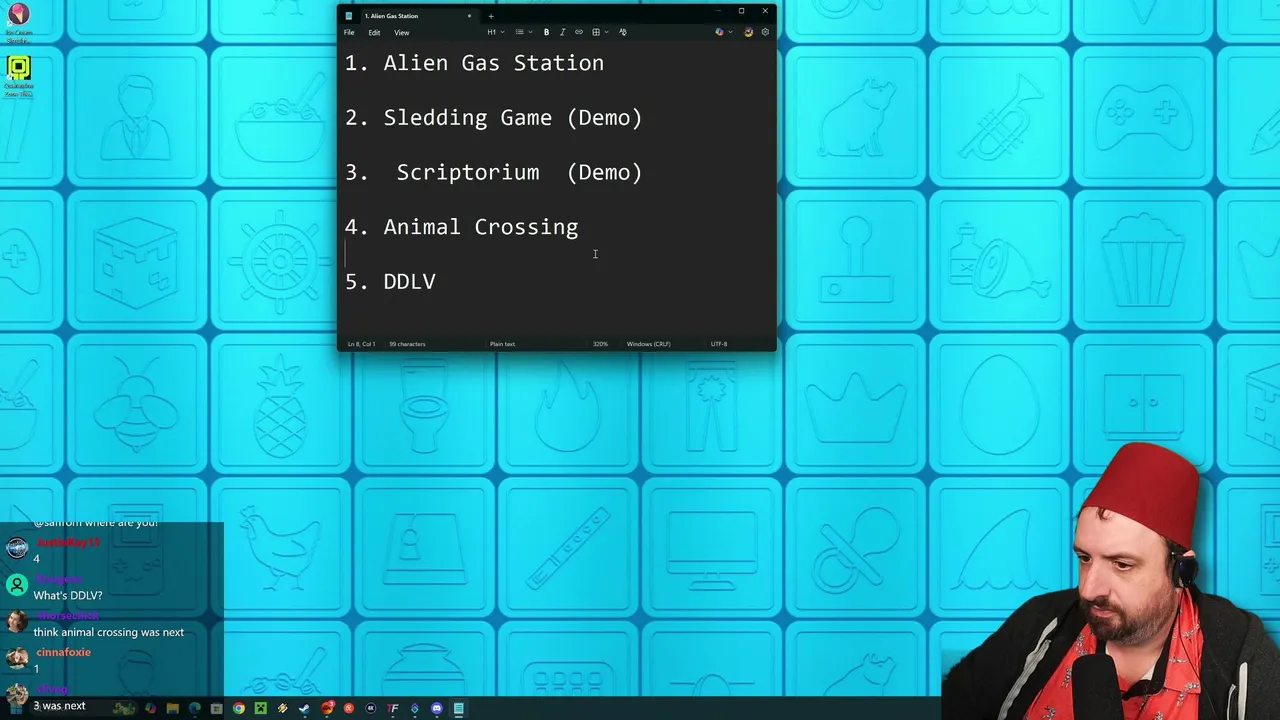Open the top-left desktop shortcut icon
1280x720 pixels.
[18, 14]
